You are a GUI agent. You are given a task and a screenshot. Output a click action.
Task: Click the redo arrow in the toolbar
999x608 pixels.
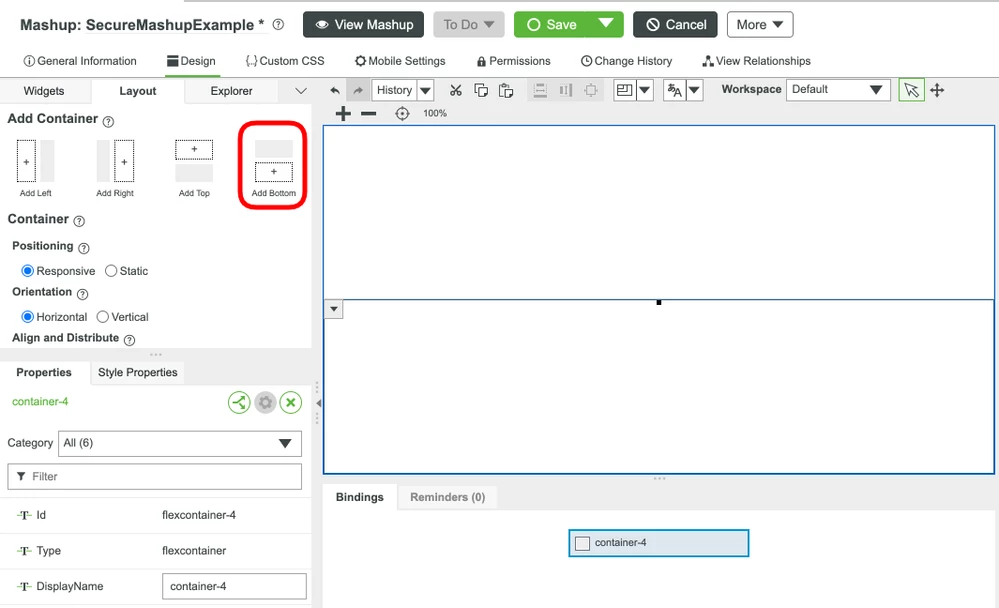pos(358,90)
